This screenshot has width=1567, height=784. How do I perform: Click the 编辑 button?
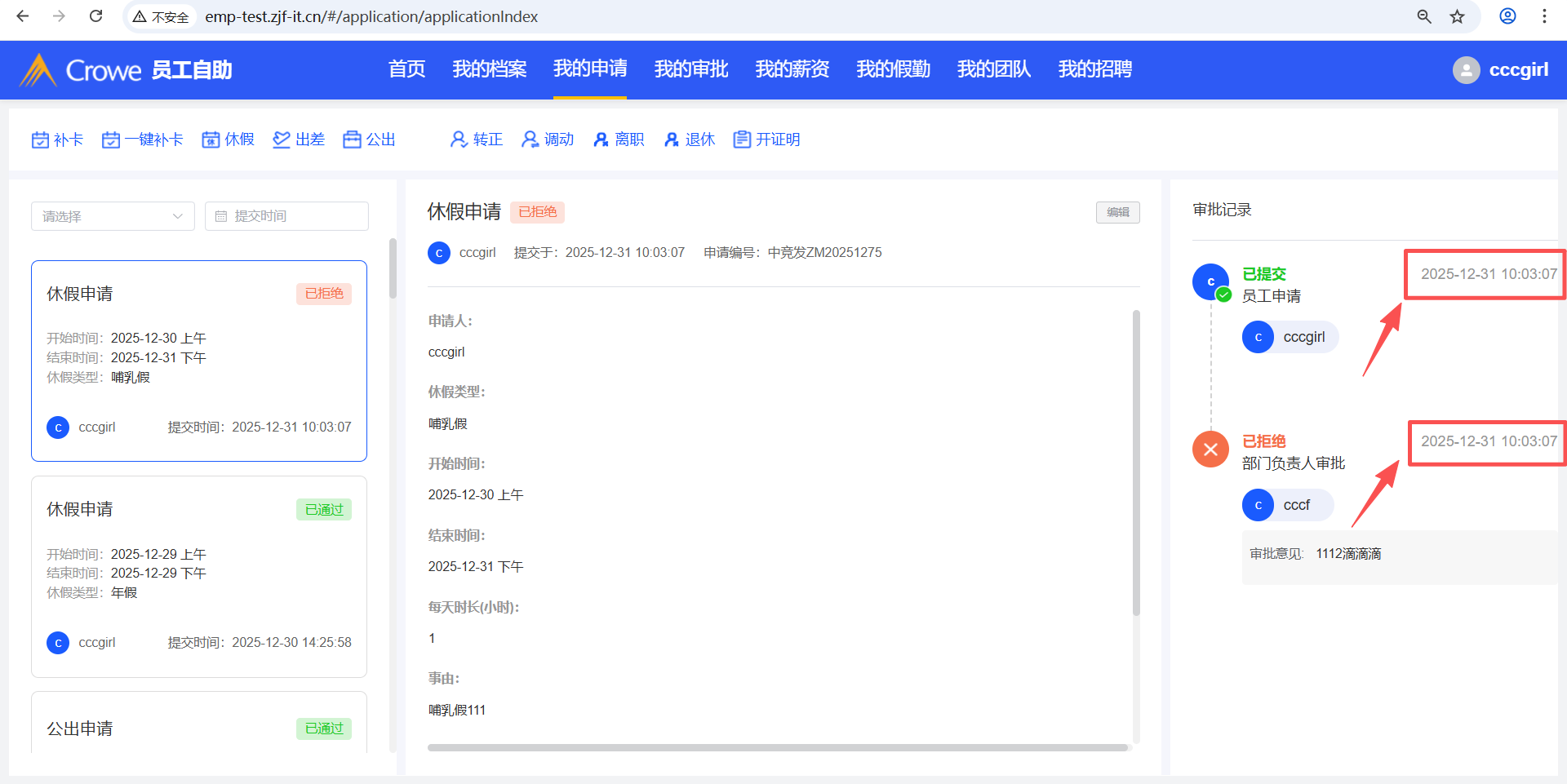(x=1118, y=212)
